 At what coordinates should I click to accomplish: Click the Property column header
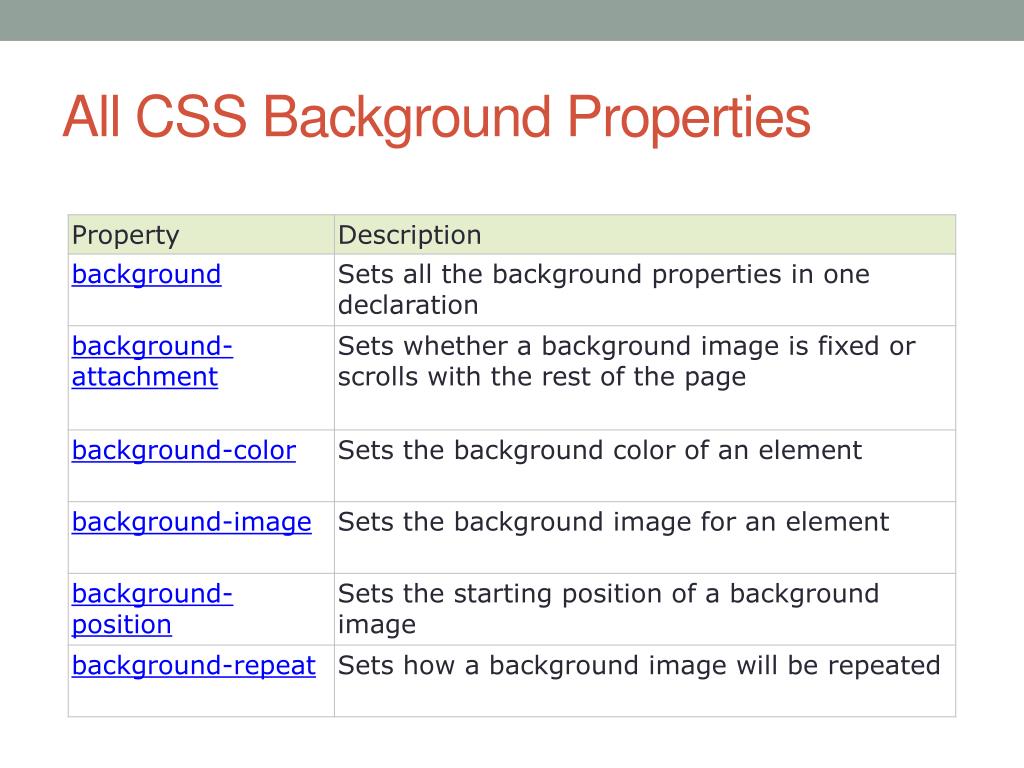[x=123, y=235]
